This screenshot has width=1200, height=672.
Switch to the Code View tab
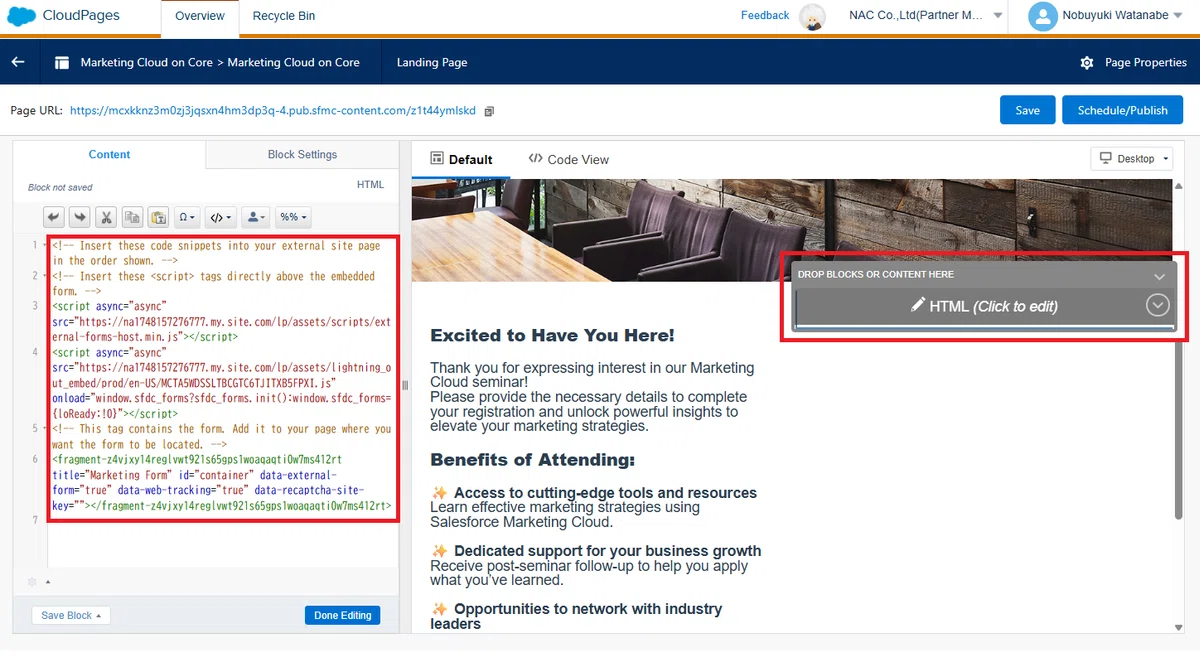pos(568,159)
